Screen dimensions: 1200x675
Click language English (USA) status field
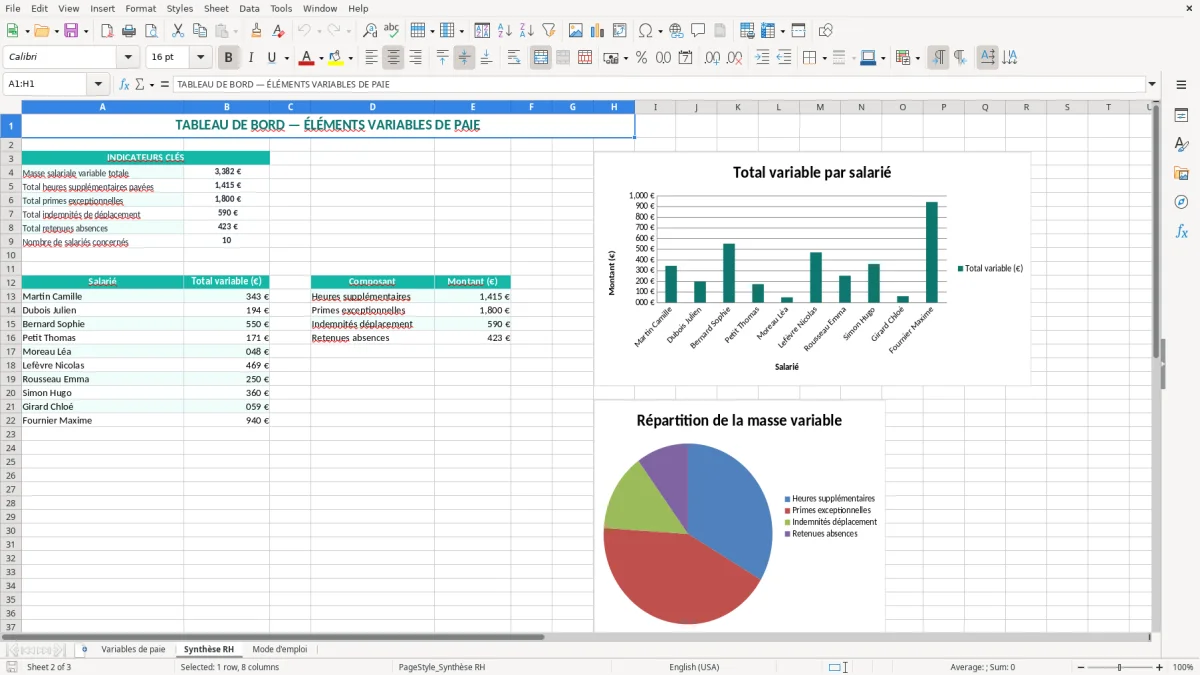point(694,667)
